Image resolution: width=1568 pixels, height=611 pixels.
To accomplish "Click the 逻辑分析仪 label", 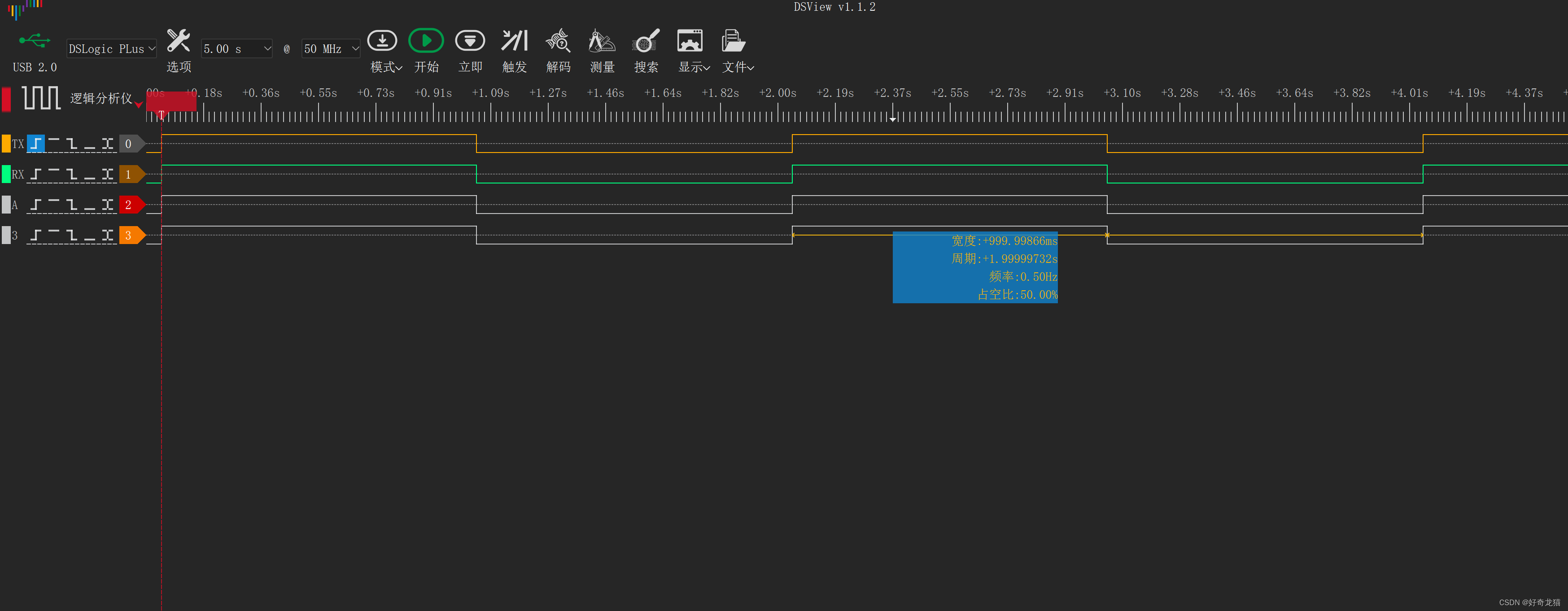I will (x=101, y=98).
